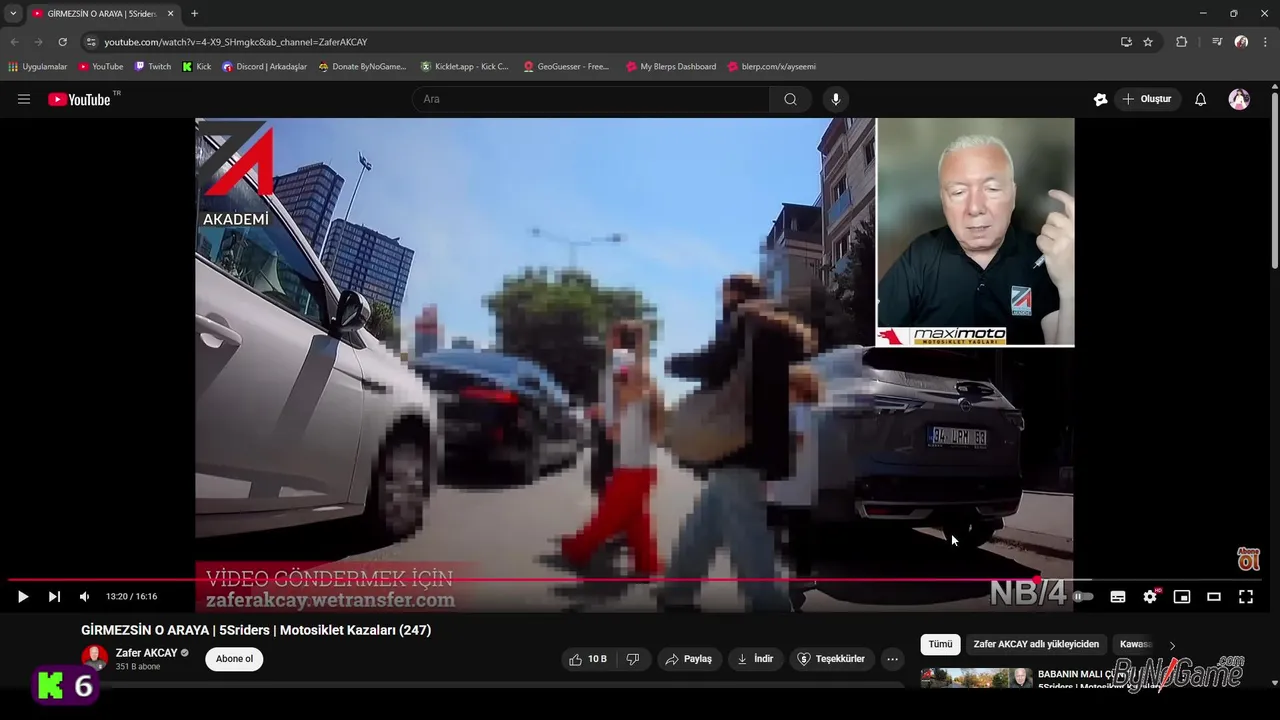Open the YouTube bookmark
The width and height of the screenshot is (1280, 720).
pyautogui.click(x=101, y=67)
